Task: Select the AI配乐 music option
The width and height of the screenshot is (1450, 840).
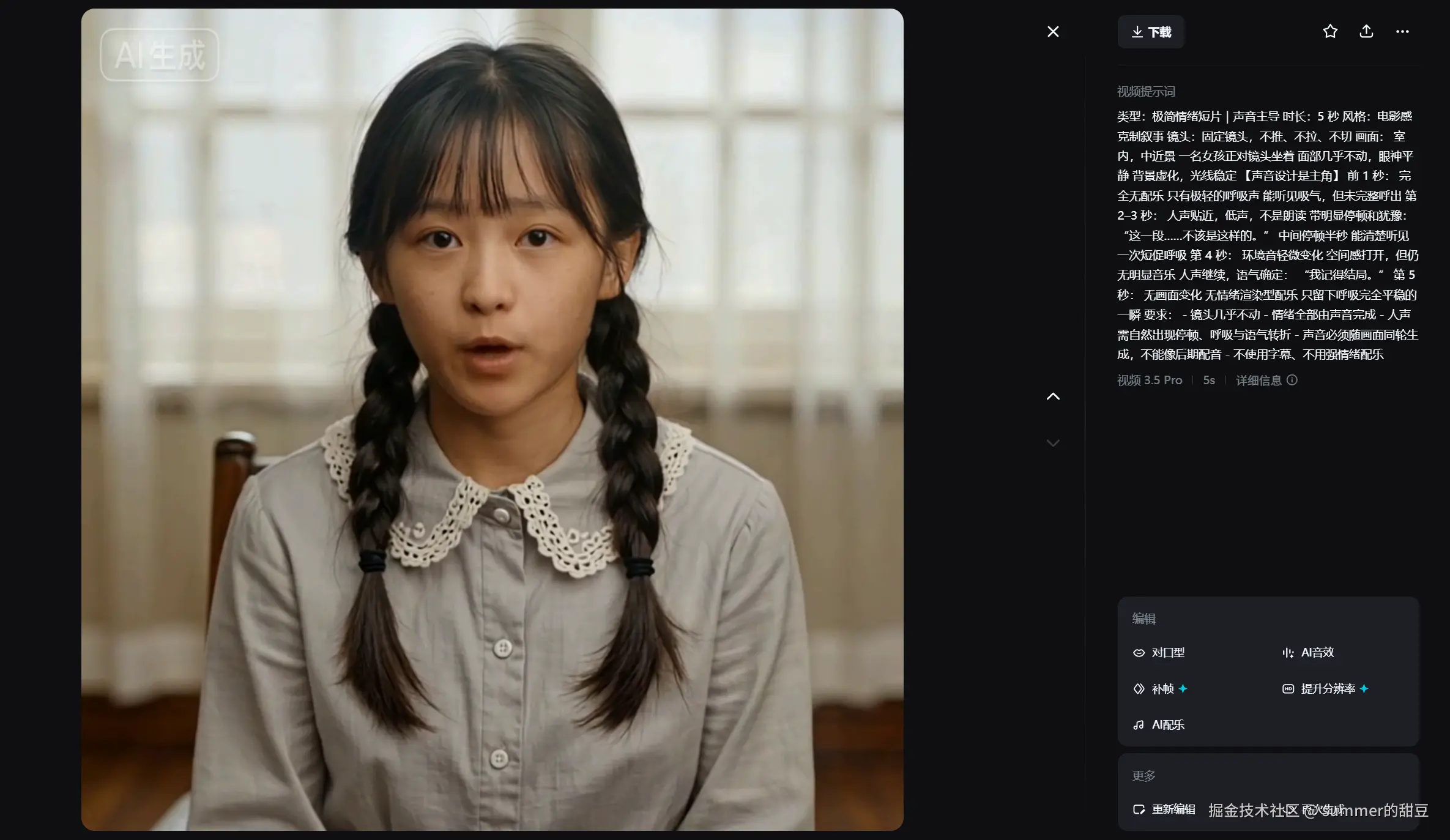Action: tap(1159, 725)
